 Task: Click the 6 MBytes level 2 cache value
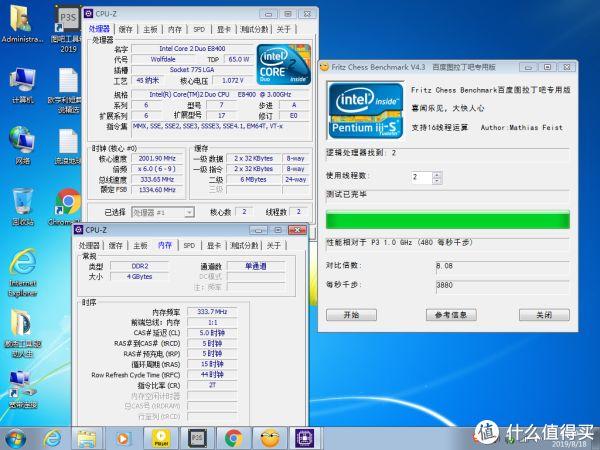pyautogui.click(x=253, y=179)
